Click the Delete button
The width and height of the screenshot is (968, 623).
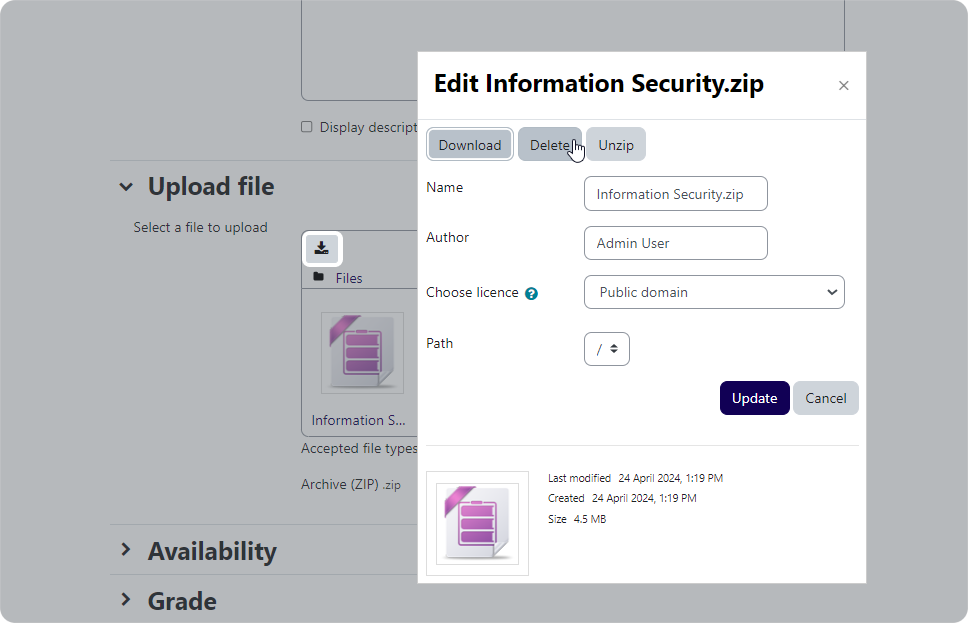click(549, 144)
